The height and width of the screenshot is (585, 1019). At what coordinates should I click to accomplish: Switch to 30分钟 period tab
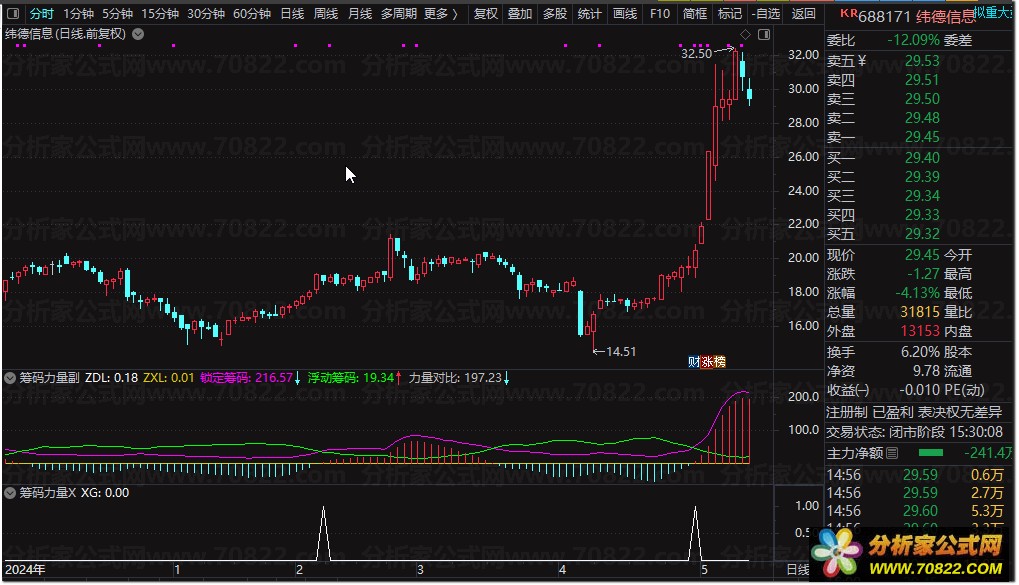206,14
